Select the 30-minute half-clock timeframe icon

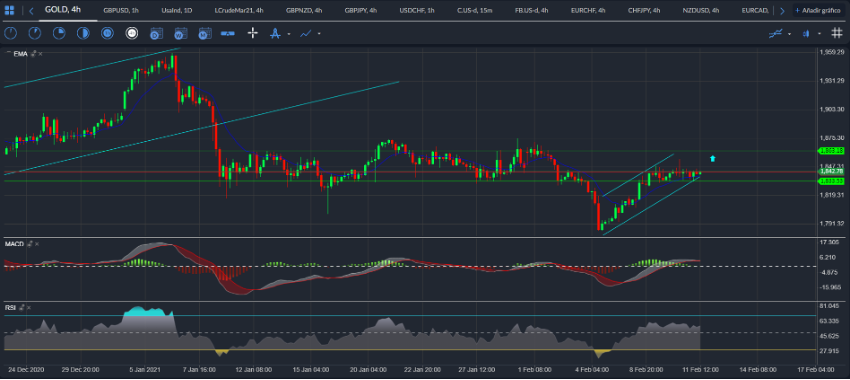coord(83,34)
